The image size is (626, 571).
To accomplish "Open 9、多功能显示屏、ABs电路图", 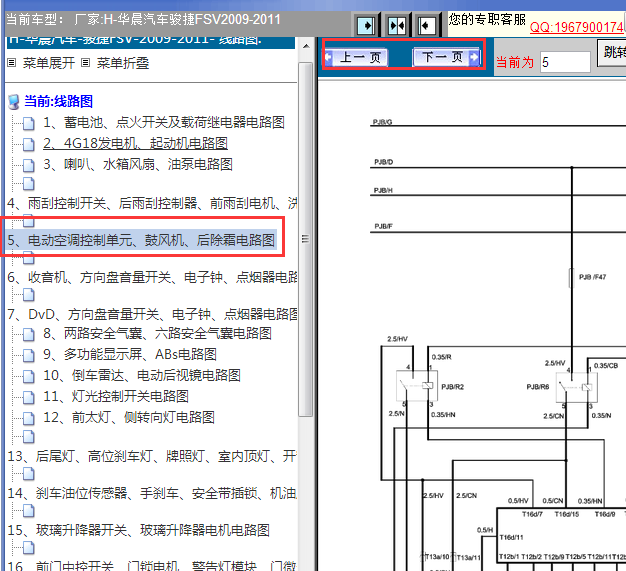I will pos(130,354).
